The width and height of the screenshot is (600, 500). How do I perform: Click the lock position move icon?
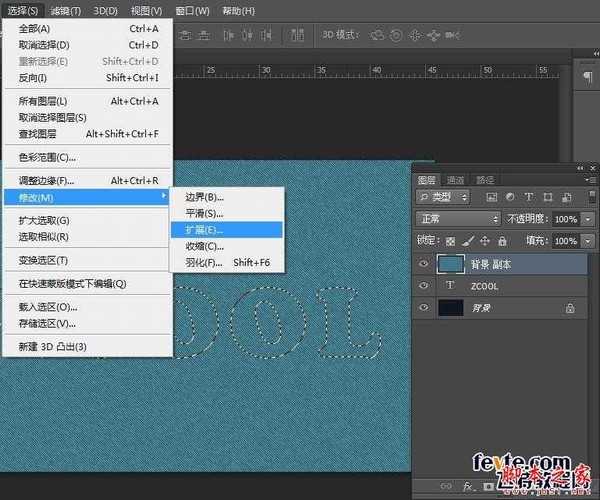[485, 241]
